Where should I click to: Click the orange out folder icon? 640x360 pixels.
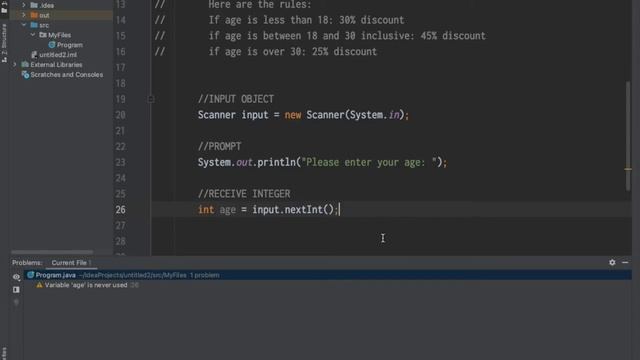34,15
